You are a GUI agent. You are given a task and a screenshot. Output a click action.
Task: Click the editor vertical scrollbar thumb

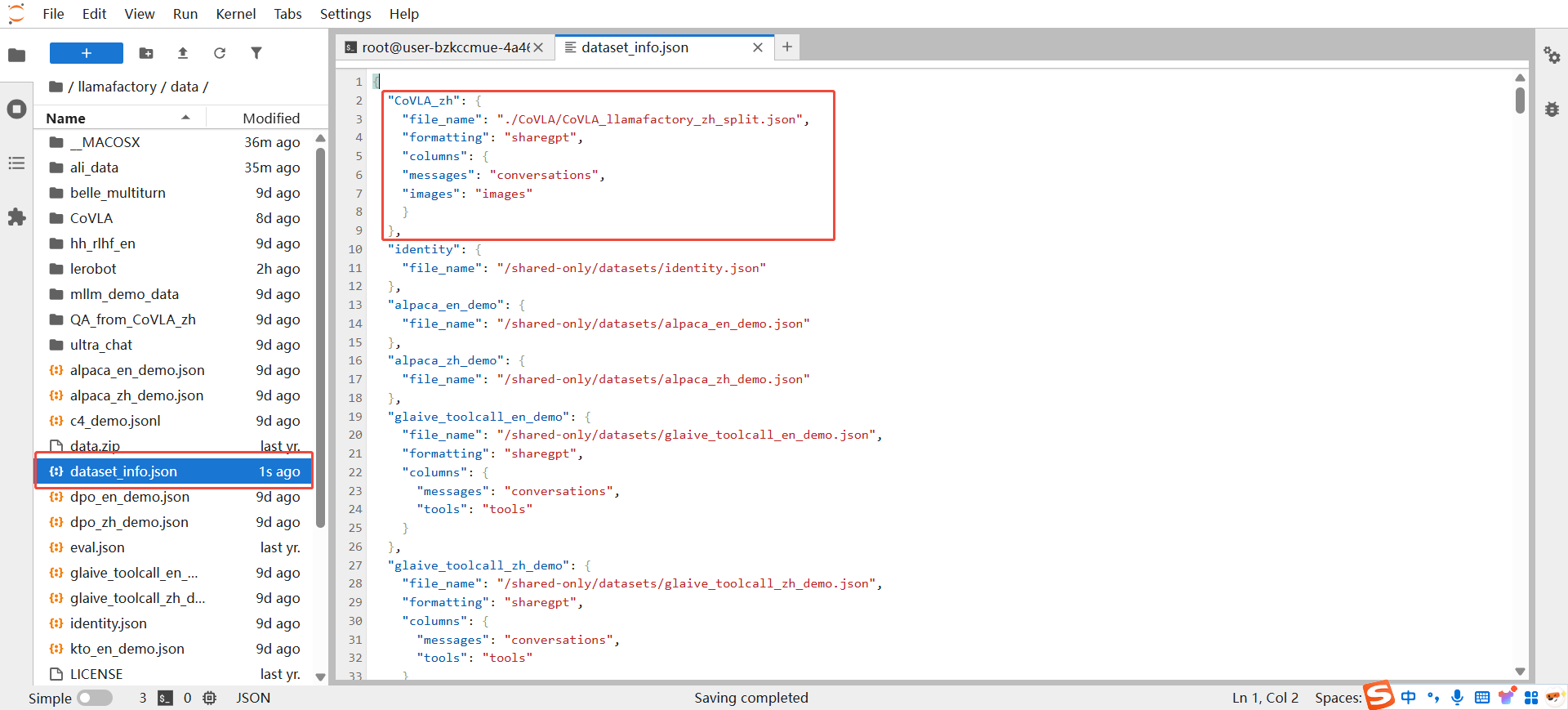(x=1520, y=100)
